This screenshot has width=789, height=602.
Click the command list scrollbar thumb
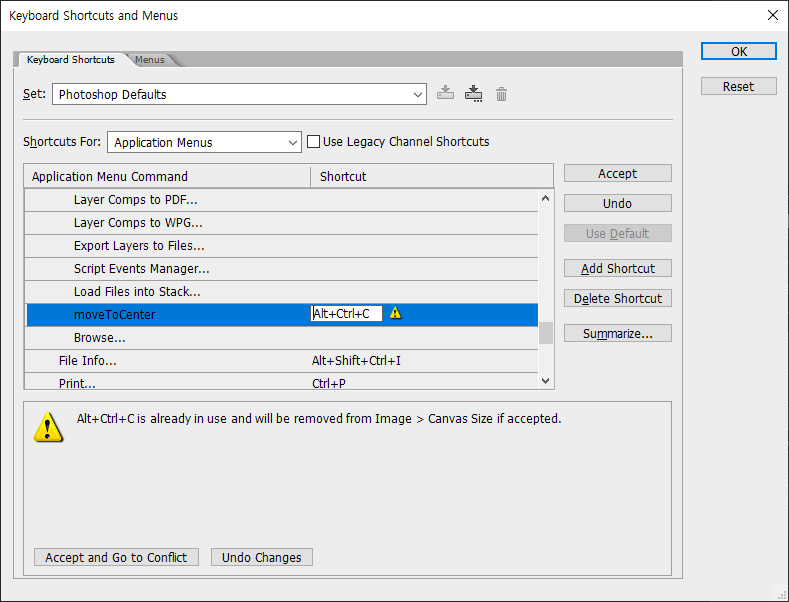(545, 333)
